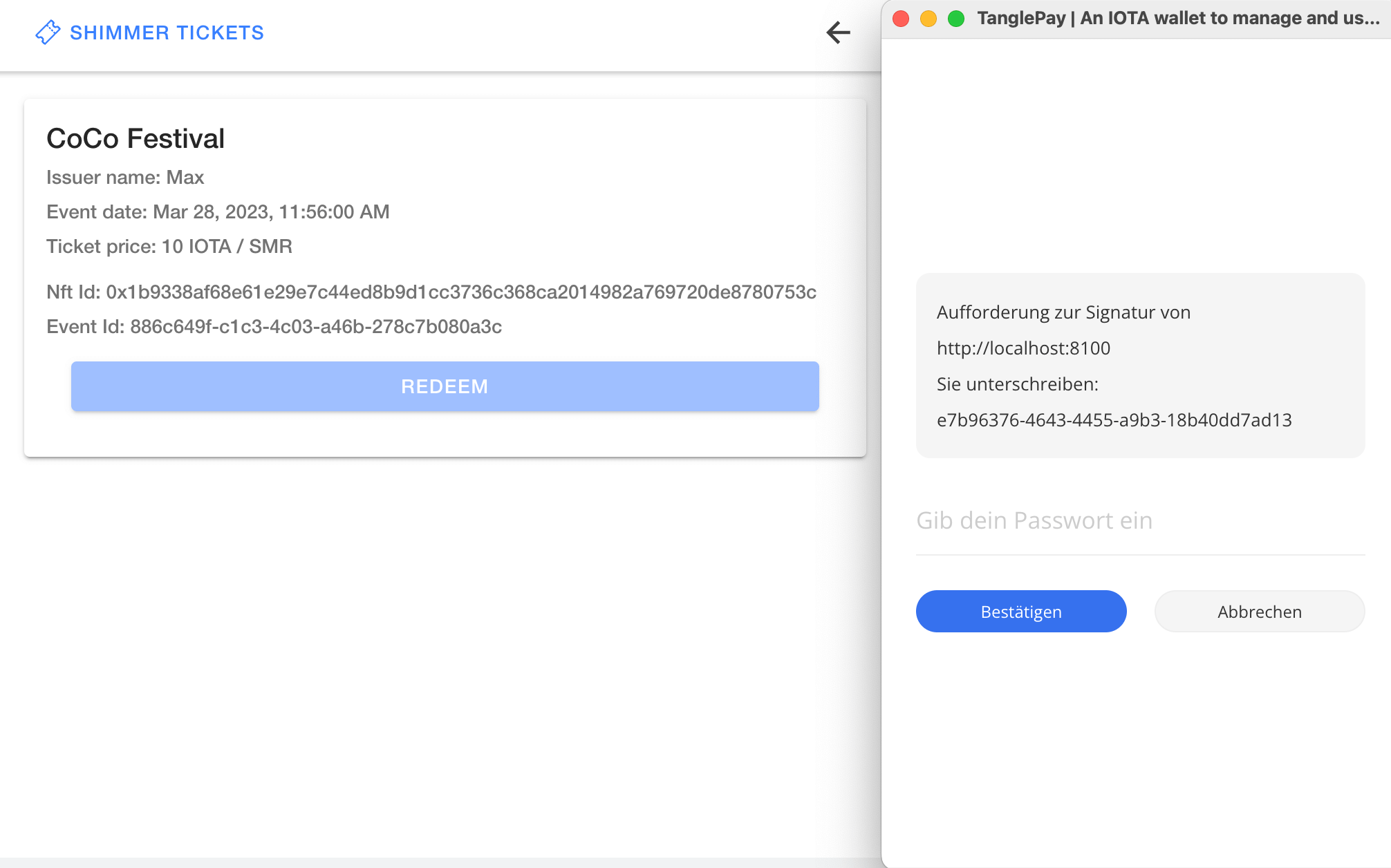Viewport: 1391px width, 868px height.
Task: Select the Event date text line
Action: (x=218, y=211)
